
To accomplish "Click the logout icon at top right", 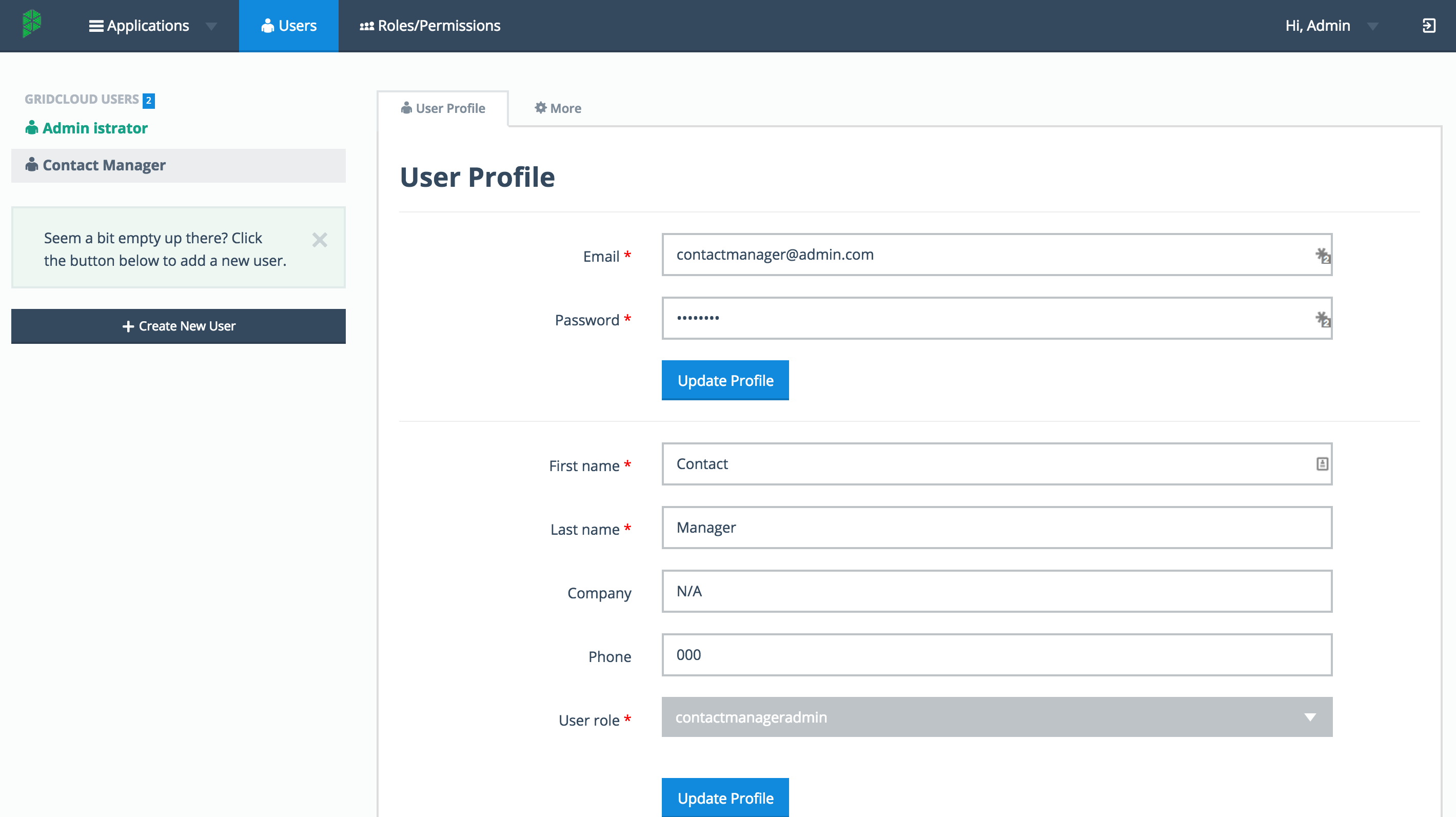I will tap(1430, 26).
